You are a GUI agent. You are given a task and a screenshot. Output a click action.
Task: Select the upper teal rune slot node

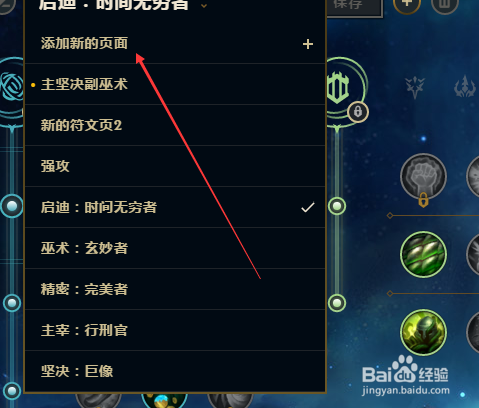(12, 206)
